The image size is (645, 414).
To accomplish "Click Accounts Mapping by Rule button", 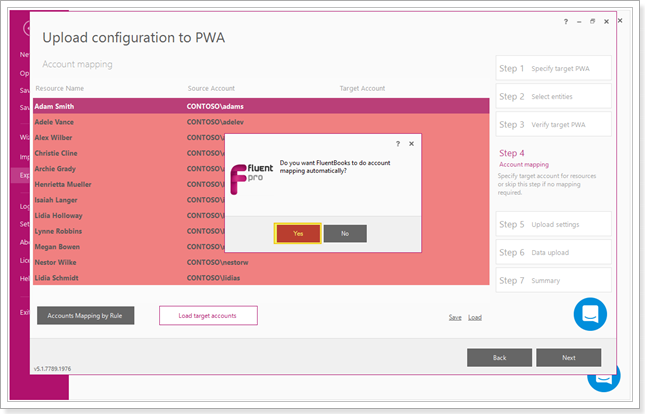I will pyautogui.click(x=86, y=315).
